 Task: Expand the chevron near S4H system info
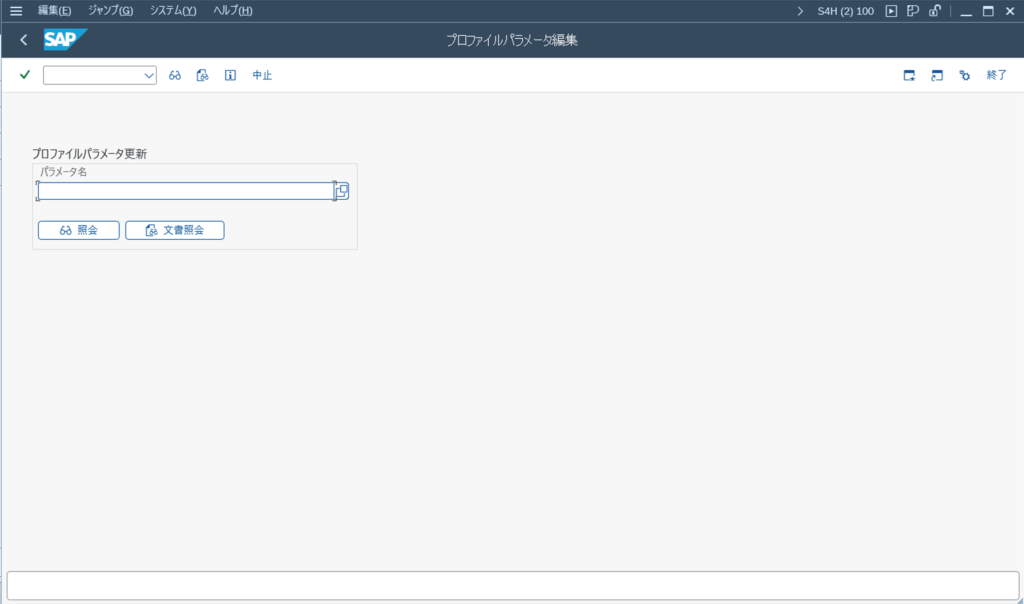pos(798,11)
